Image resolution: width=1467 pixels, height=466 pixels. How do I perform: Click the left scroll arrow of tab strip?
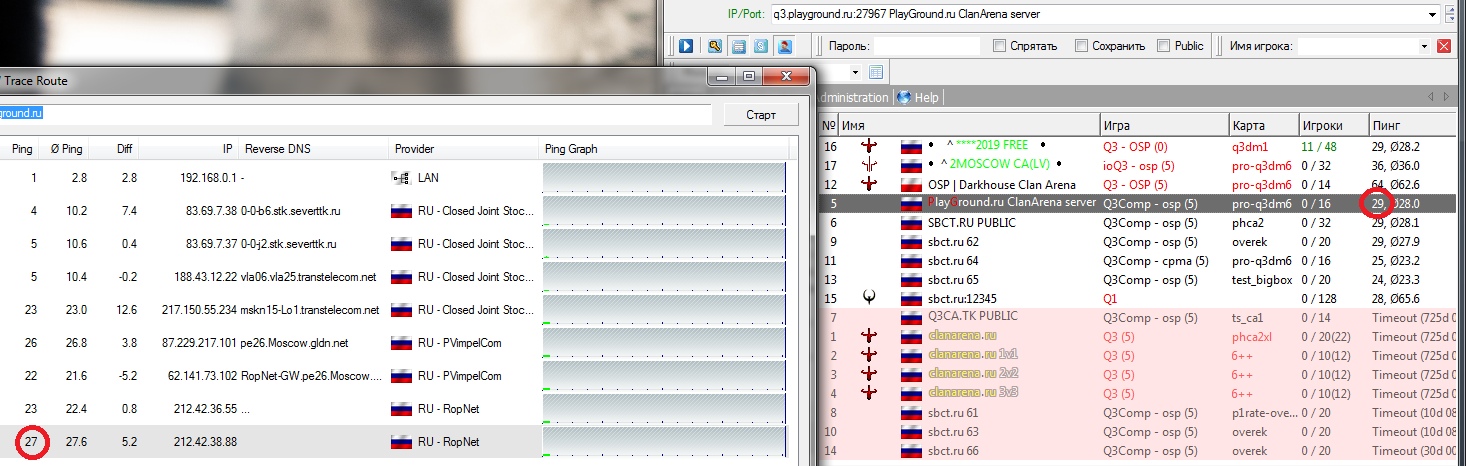(1431, 97)
